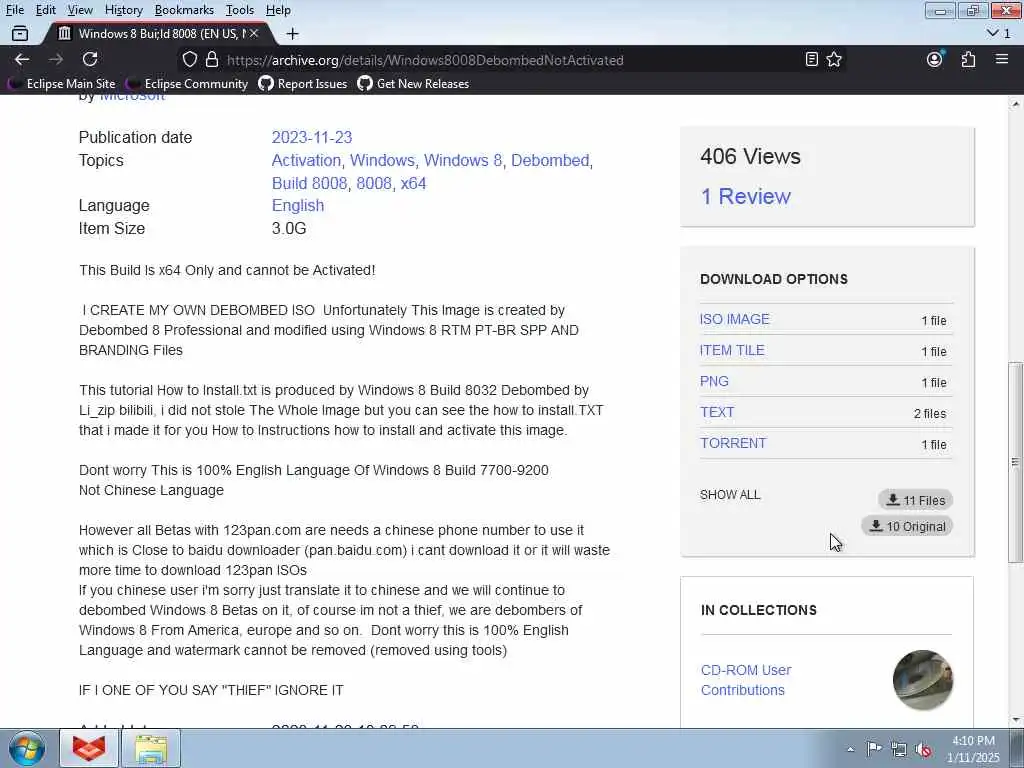Open the x64 topic link
1024x768 pixels.
(413, 183)
